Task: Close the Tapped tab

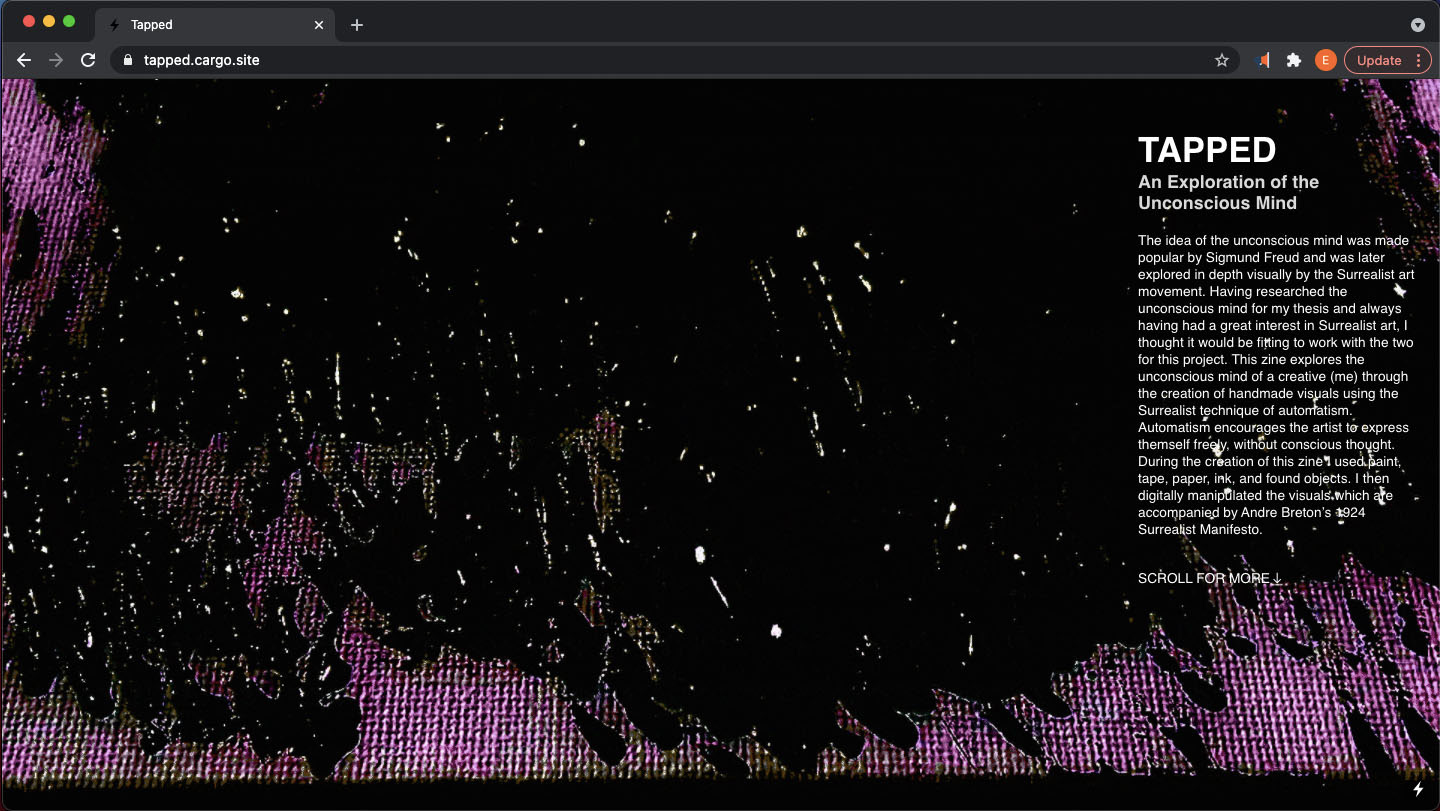Action: point(319,25)
